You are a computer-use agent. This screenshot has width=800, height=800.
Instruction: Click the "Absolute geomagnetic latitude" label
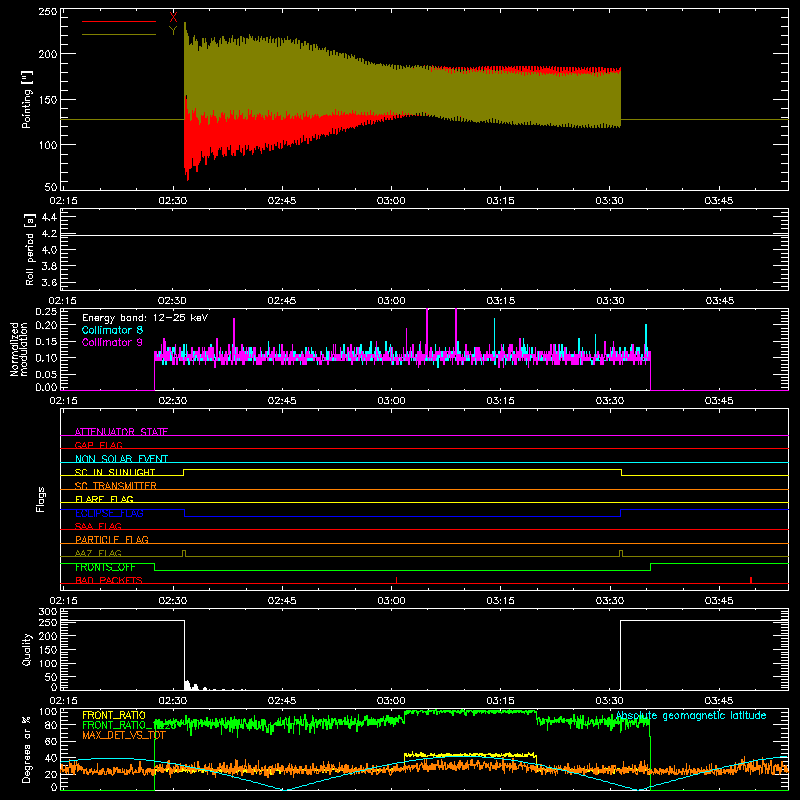[691, 716]
